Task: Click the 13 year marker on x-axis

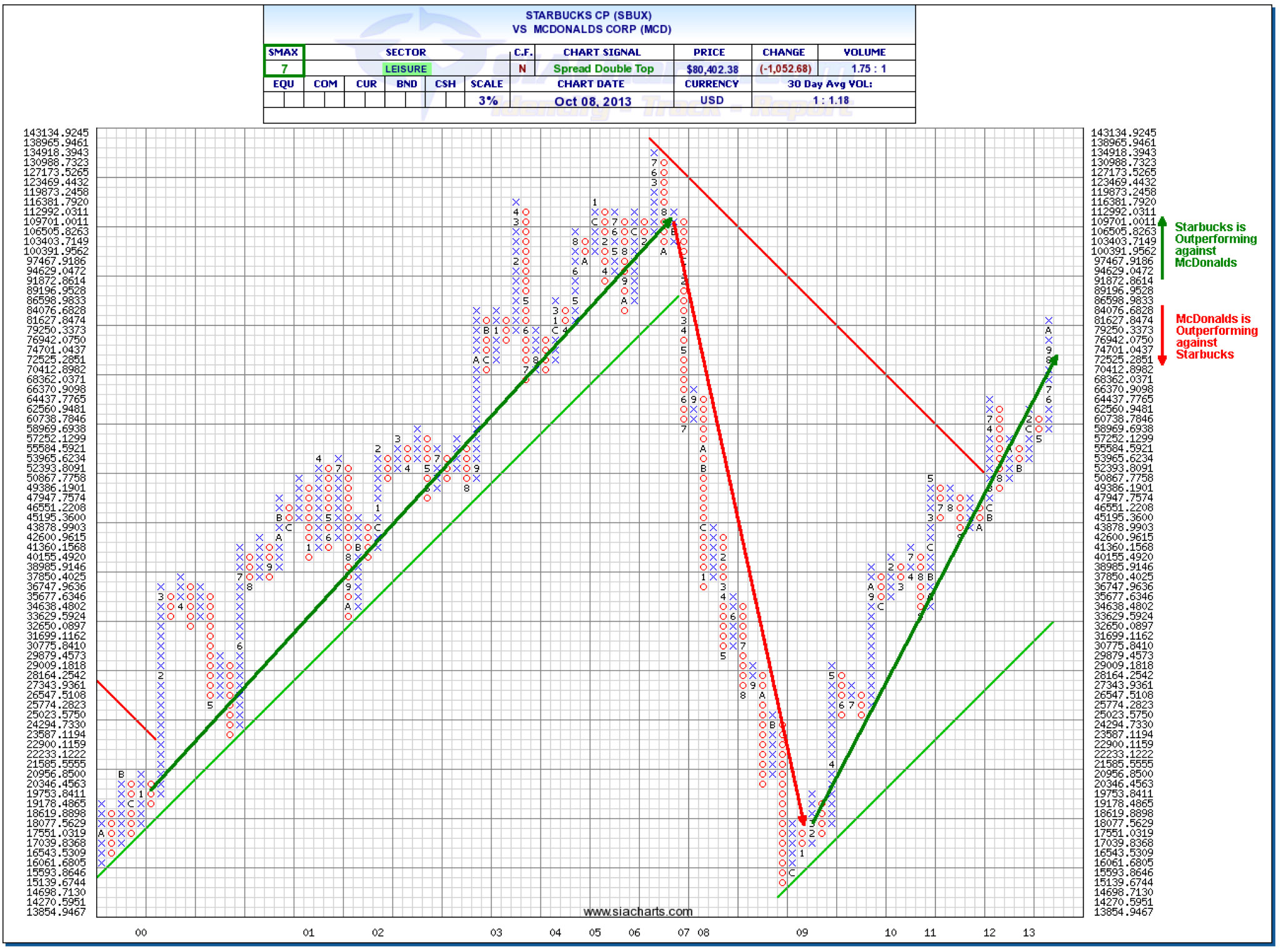Action: [x=1029, y=933]
